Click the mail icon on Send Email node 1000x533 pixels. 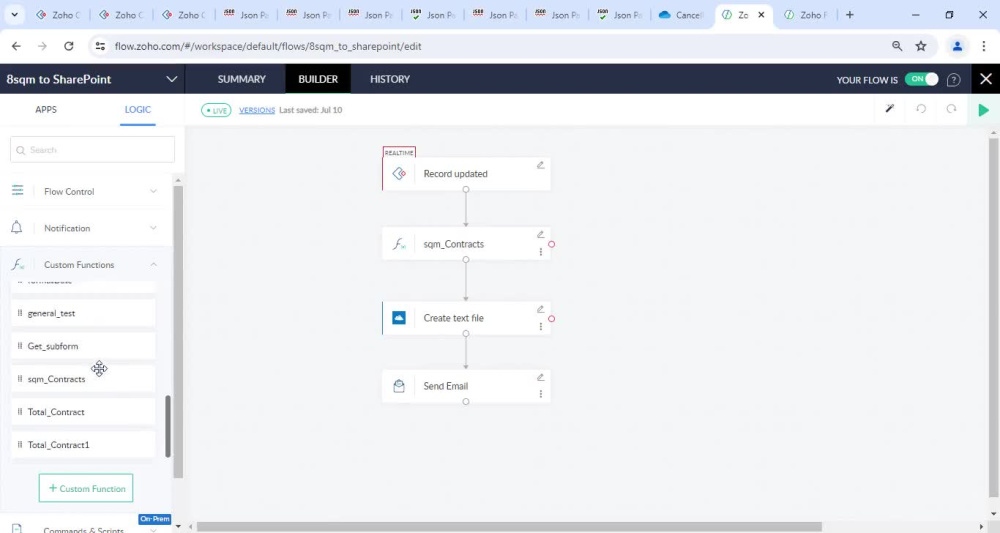(399, 386)
